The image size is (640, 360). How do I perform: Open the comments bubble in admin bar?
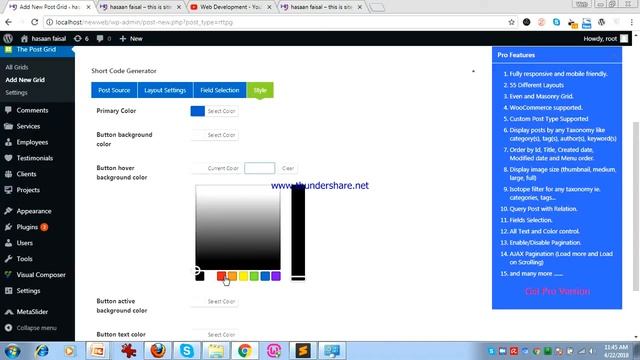click(x=104, y=38)
